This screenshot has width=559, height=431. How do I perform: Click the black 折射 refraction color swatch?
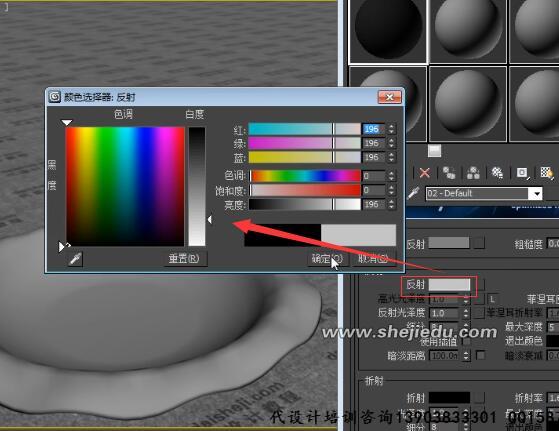[x=449, y=397]
